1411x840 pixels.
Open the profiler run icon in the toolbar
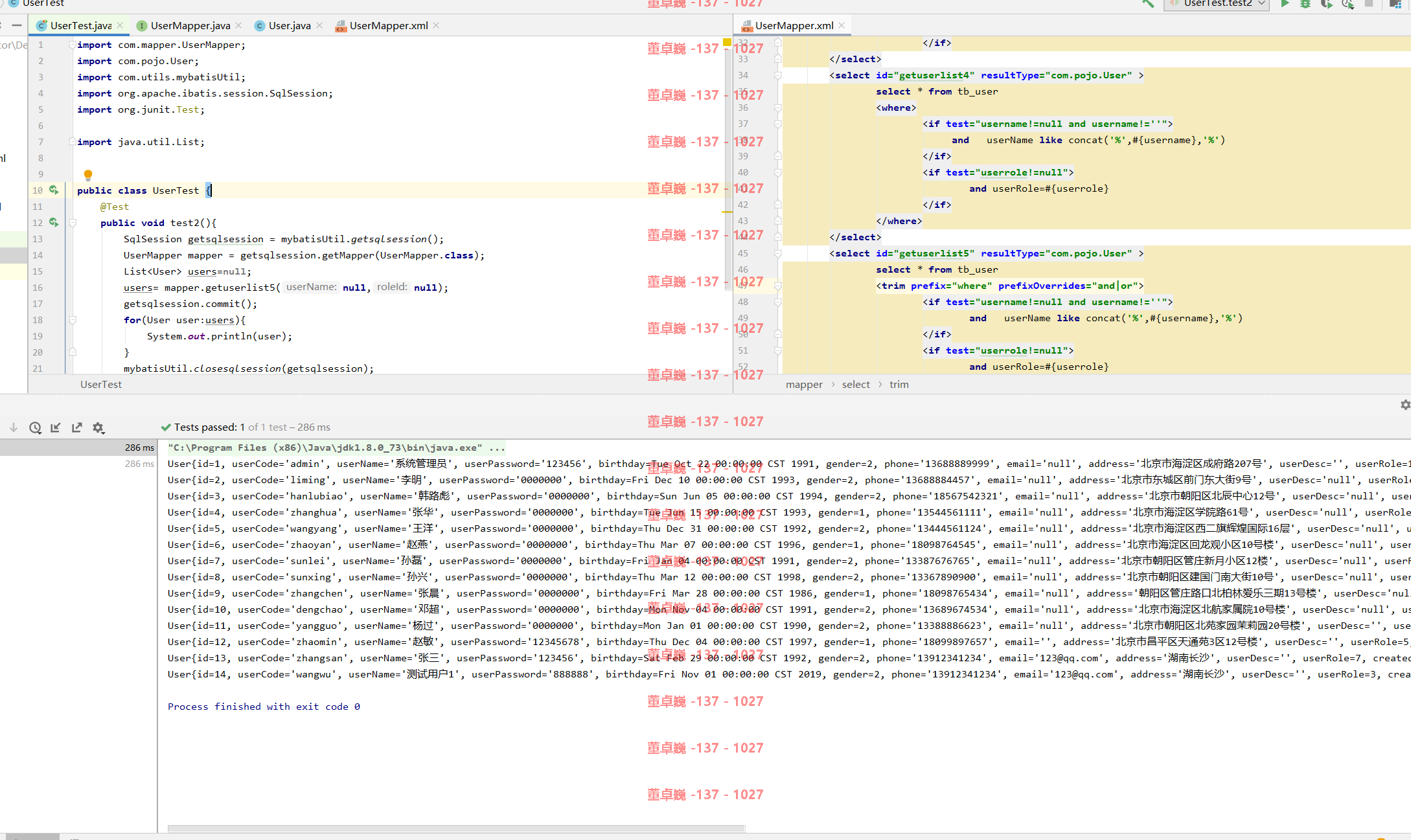1348,4
